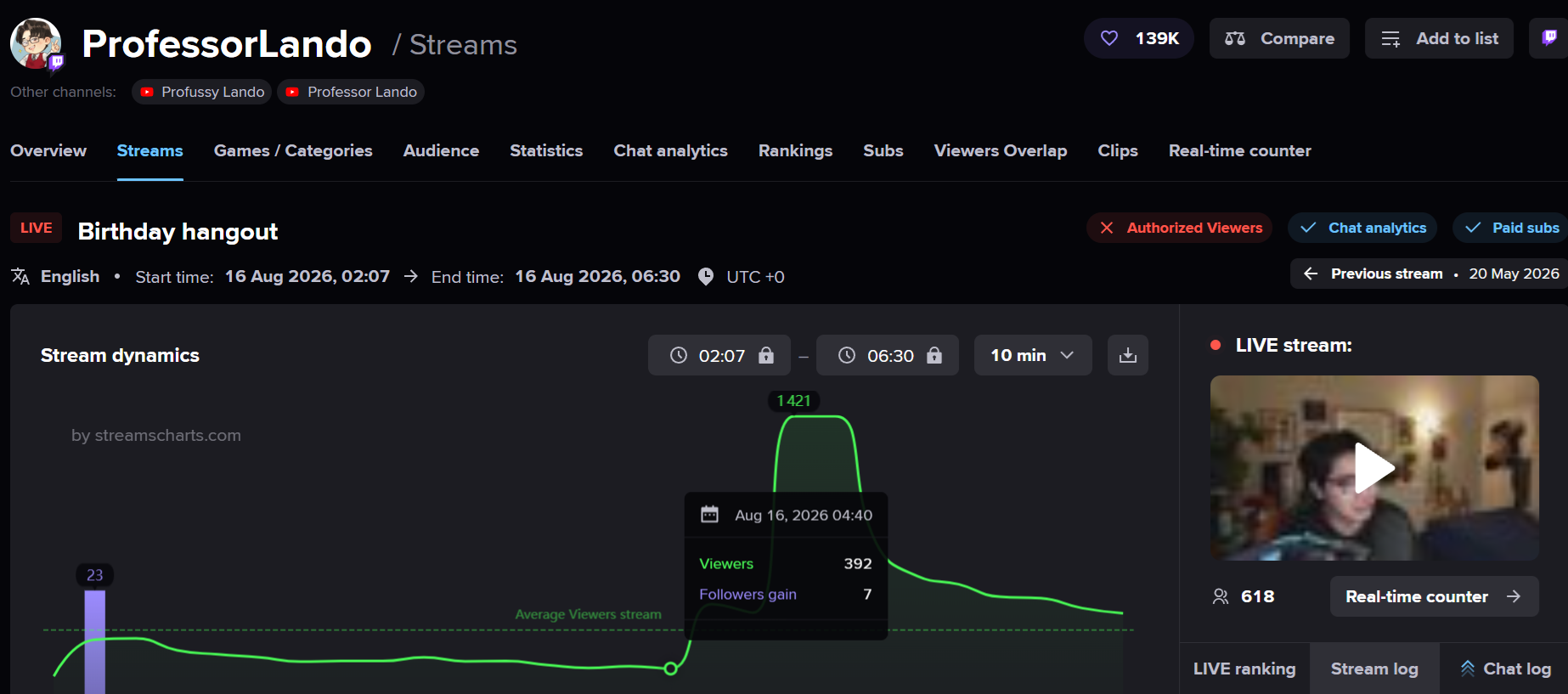Open the Twitch channel icon button
Viewport: 1568px width, 694px height.
coord(1549,38)
